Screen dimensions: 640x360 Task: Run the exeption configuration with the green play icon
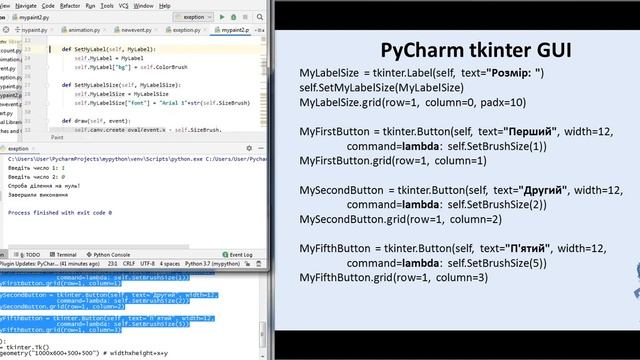[x=222, y=17]
